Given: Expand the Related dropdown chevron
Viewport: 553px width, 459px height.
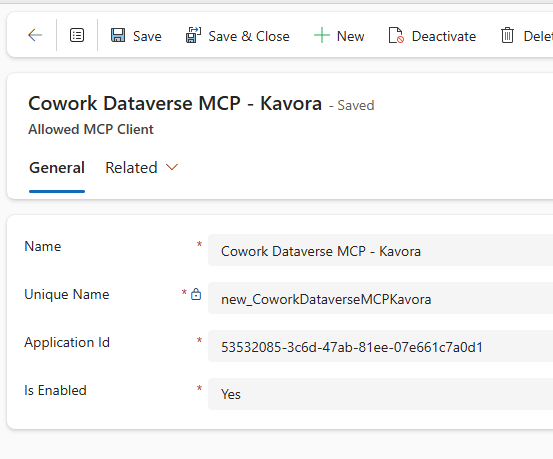Looking at the screenshot, I should coord(172,167).
